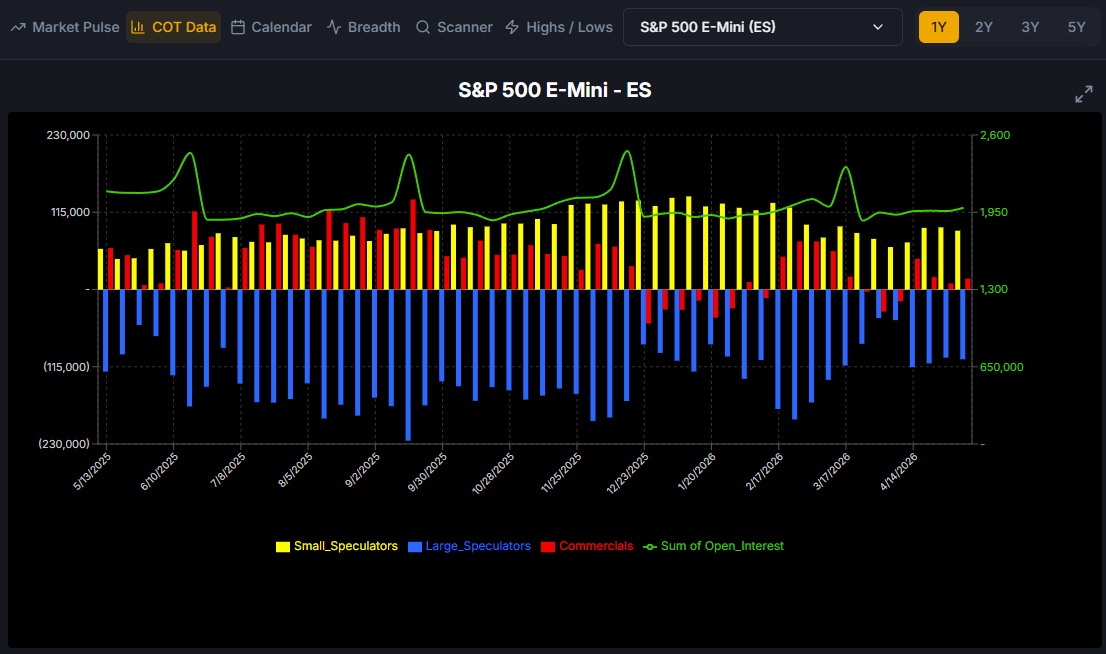Viewport: 1106px width, 654px height.
Task: Click the 230,000 left axis label
Action: pyautogui.click(x=68, y=135)
